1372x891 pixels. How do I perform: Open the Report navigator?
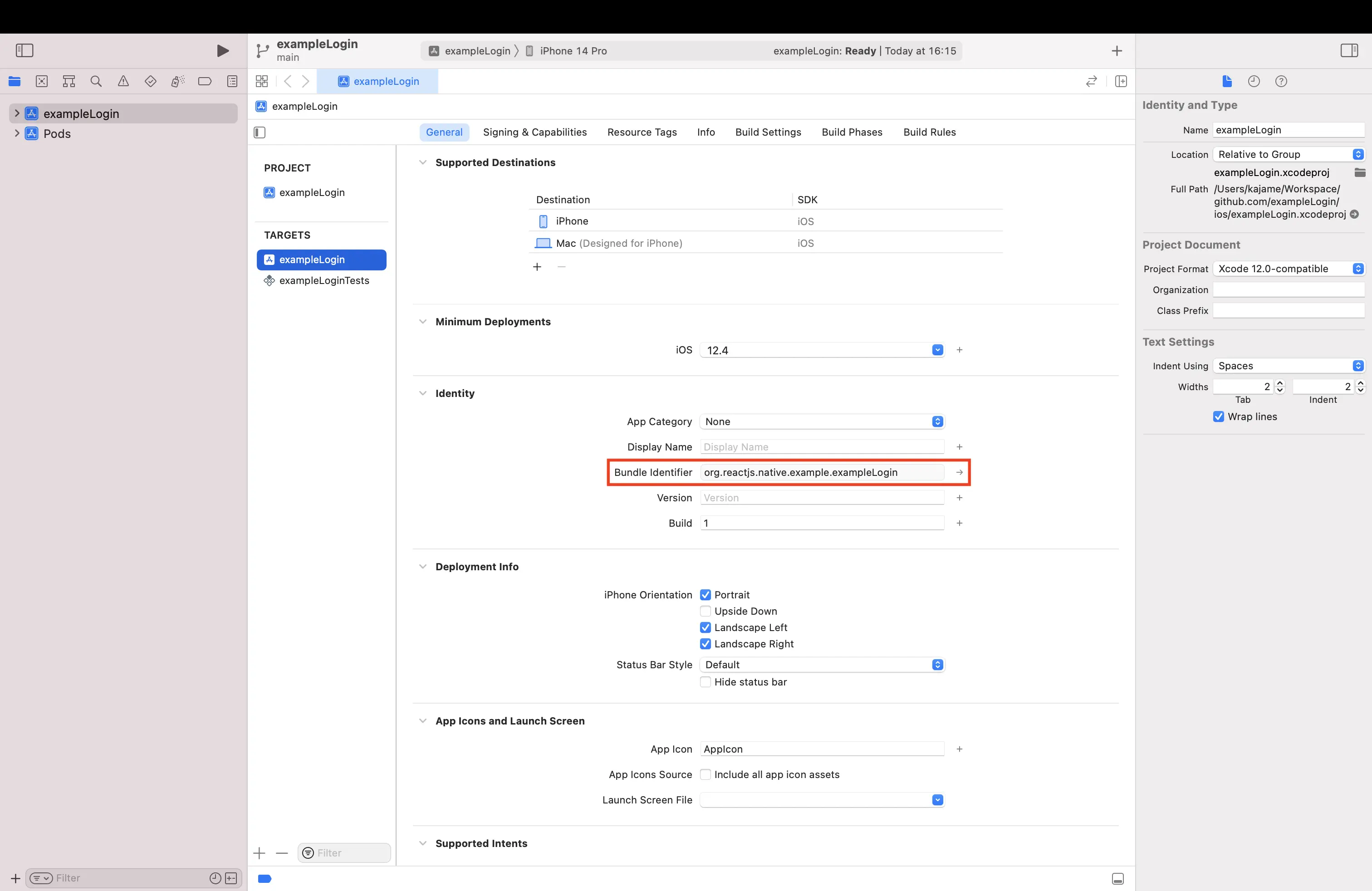tap(232, 81)
